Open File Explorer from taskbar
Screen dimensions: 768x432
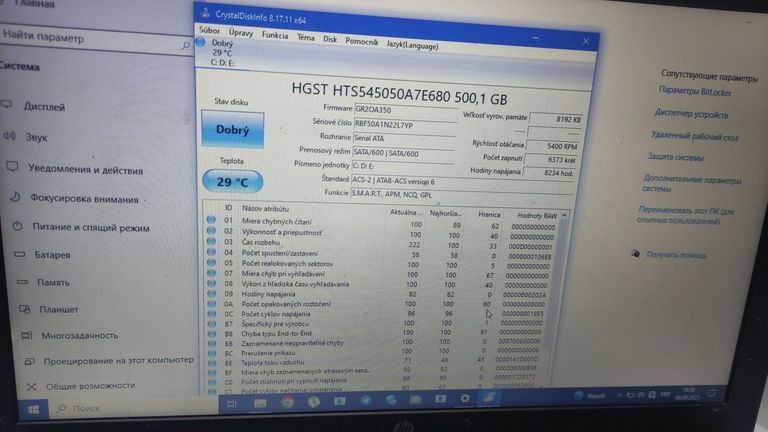pyautogui.click(x=260, y=403)
